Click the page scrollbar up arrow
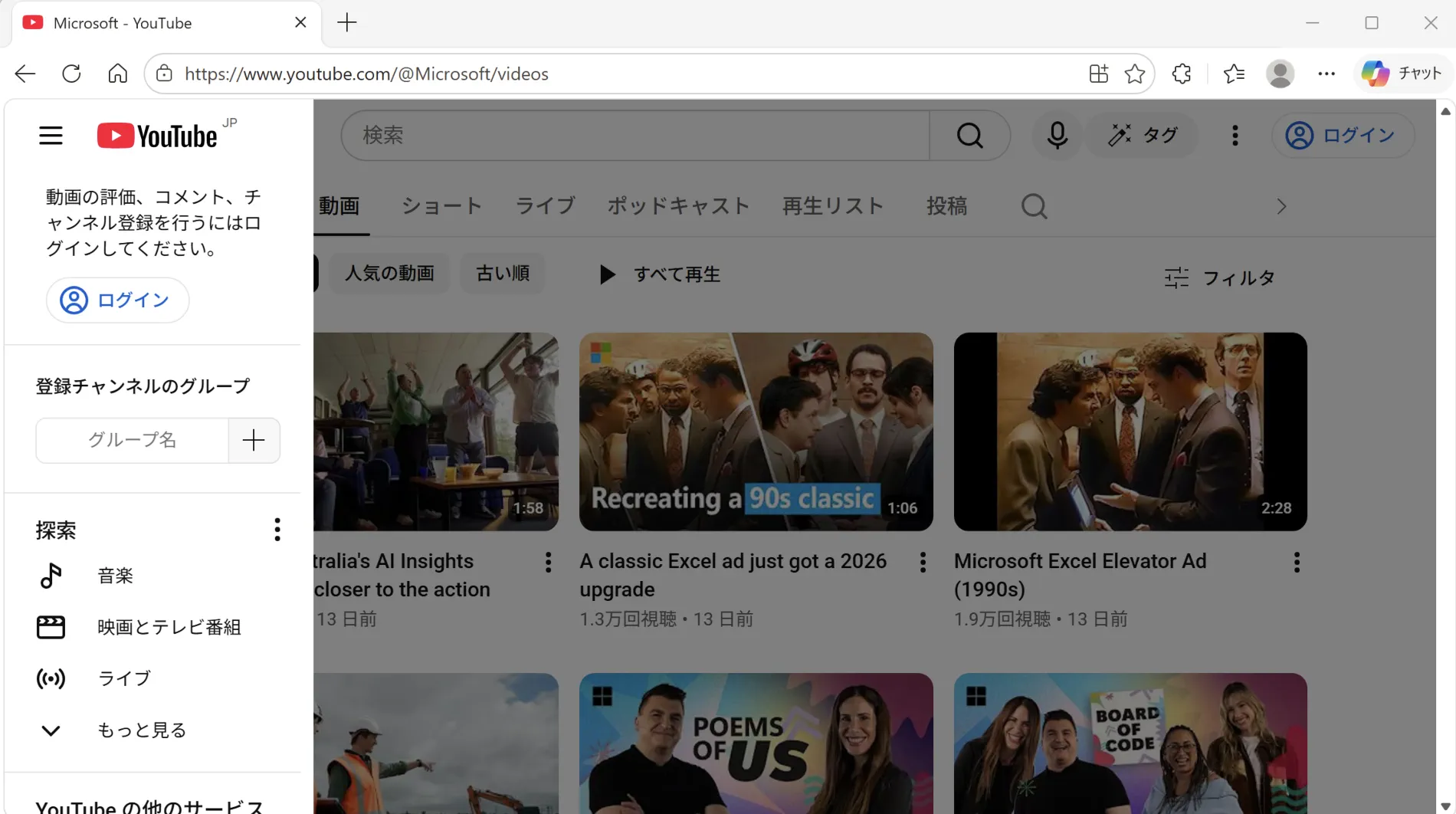The image size is (1456, 814). click(x=1445, y=111)
